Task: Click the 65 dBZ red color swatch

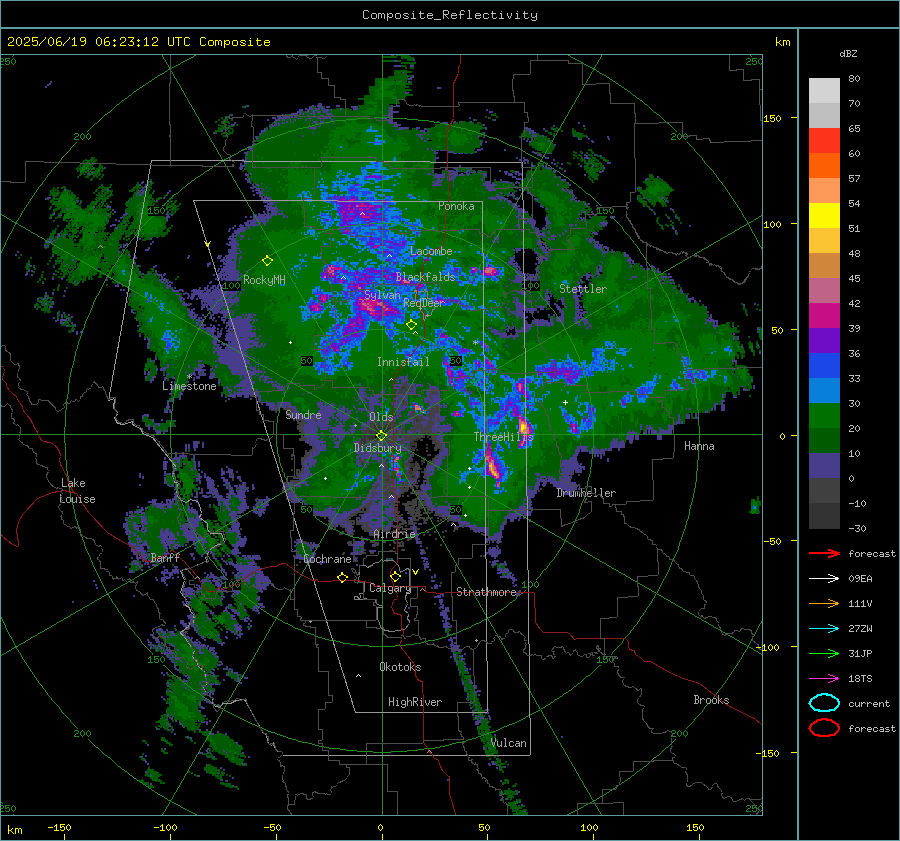Action: tap(824, 140)
